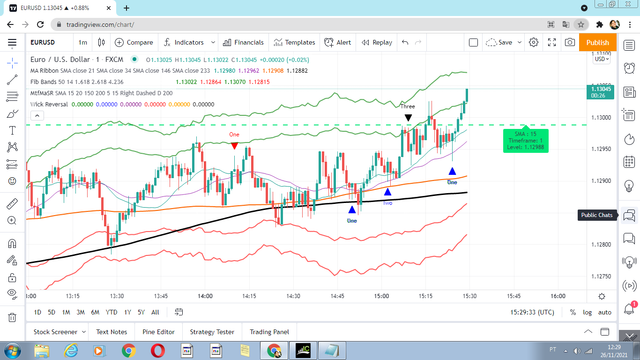Toggle percent scale mode
This screenshot has width=640, height=360.
click(x=573, y=312)
